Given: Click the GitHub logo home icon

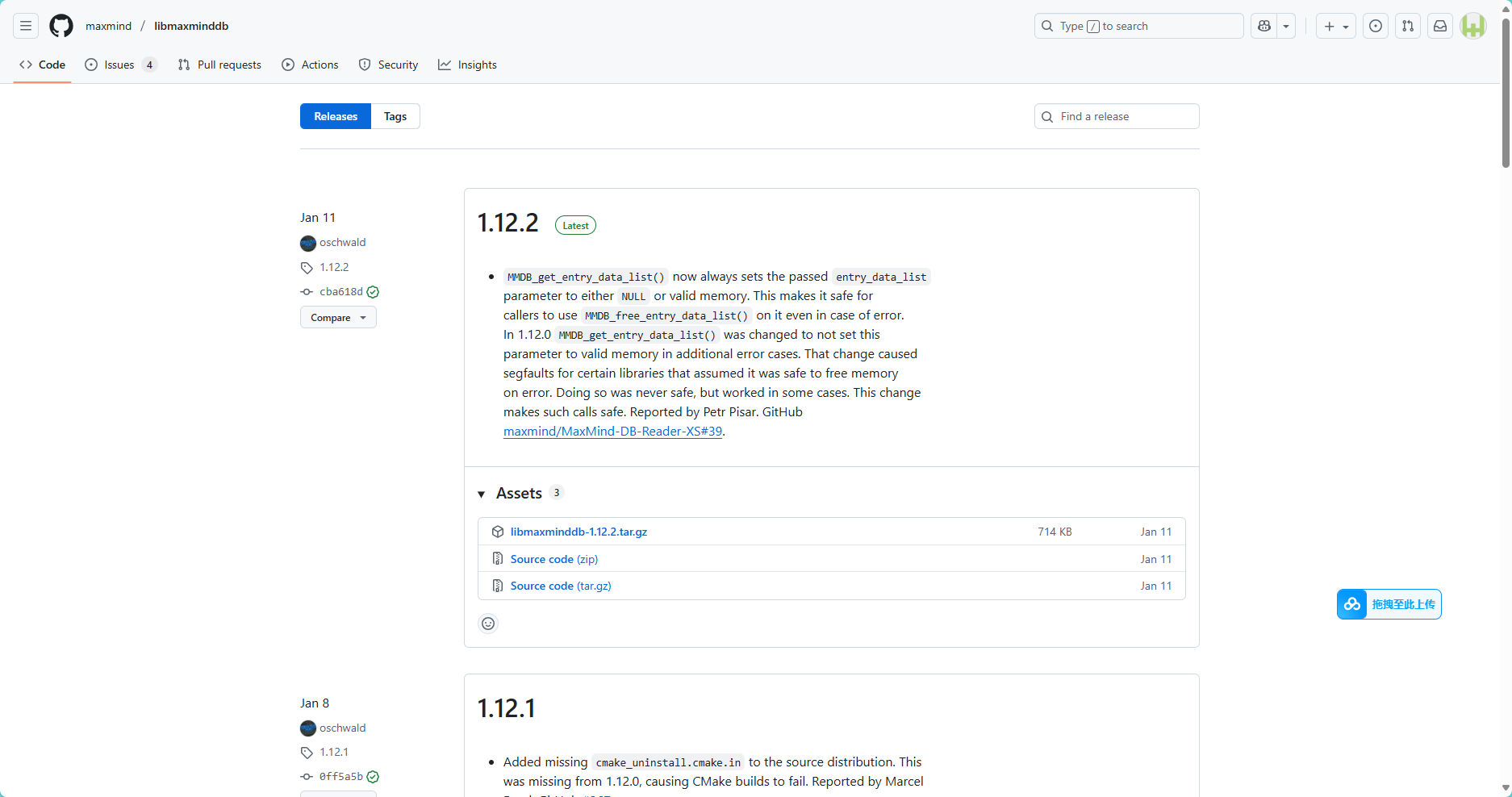Looking at the screenshot, I should 61,26.
